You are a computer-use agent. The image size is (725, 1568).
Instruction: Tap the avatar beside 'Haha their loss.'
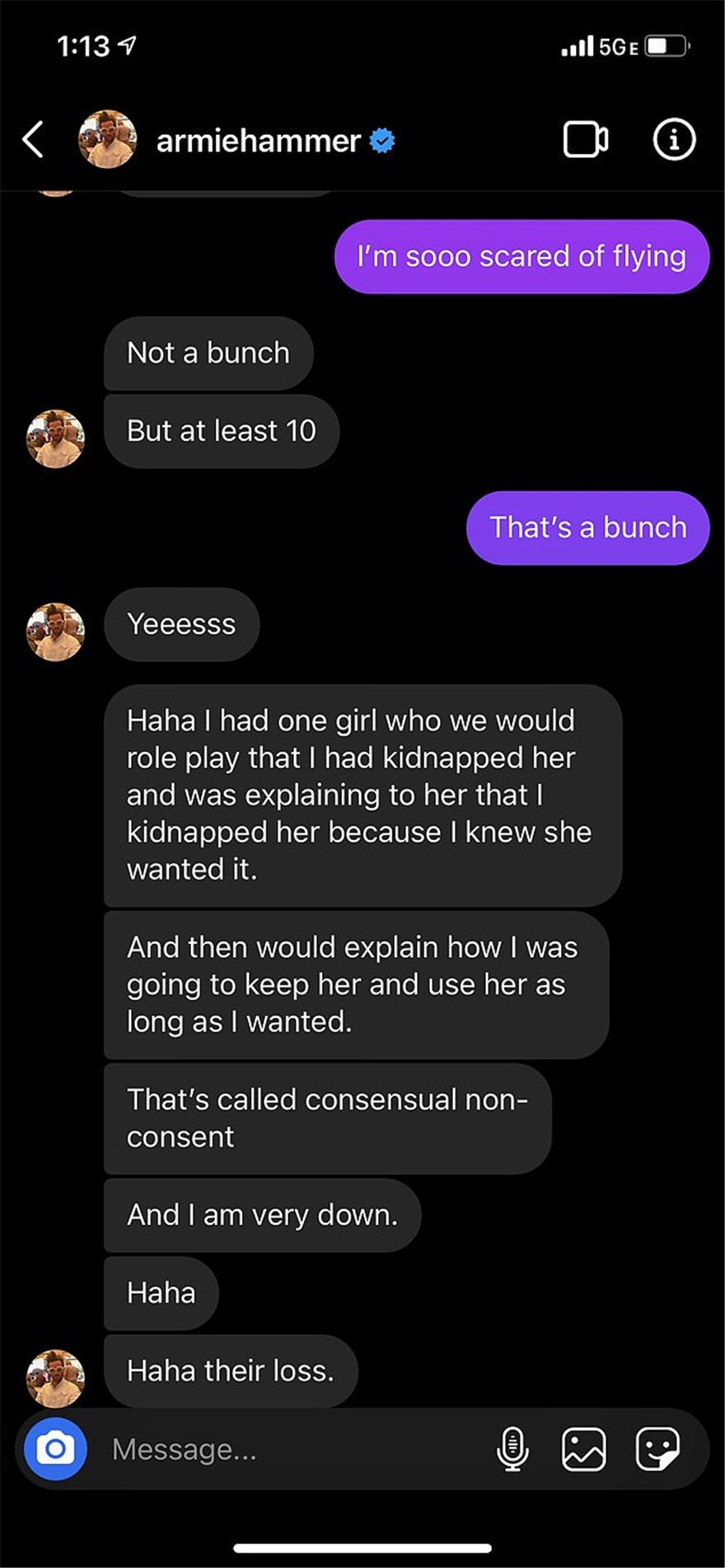click(55, 1378)
